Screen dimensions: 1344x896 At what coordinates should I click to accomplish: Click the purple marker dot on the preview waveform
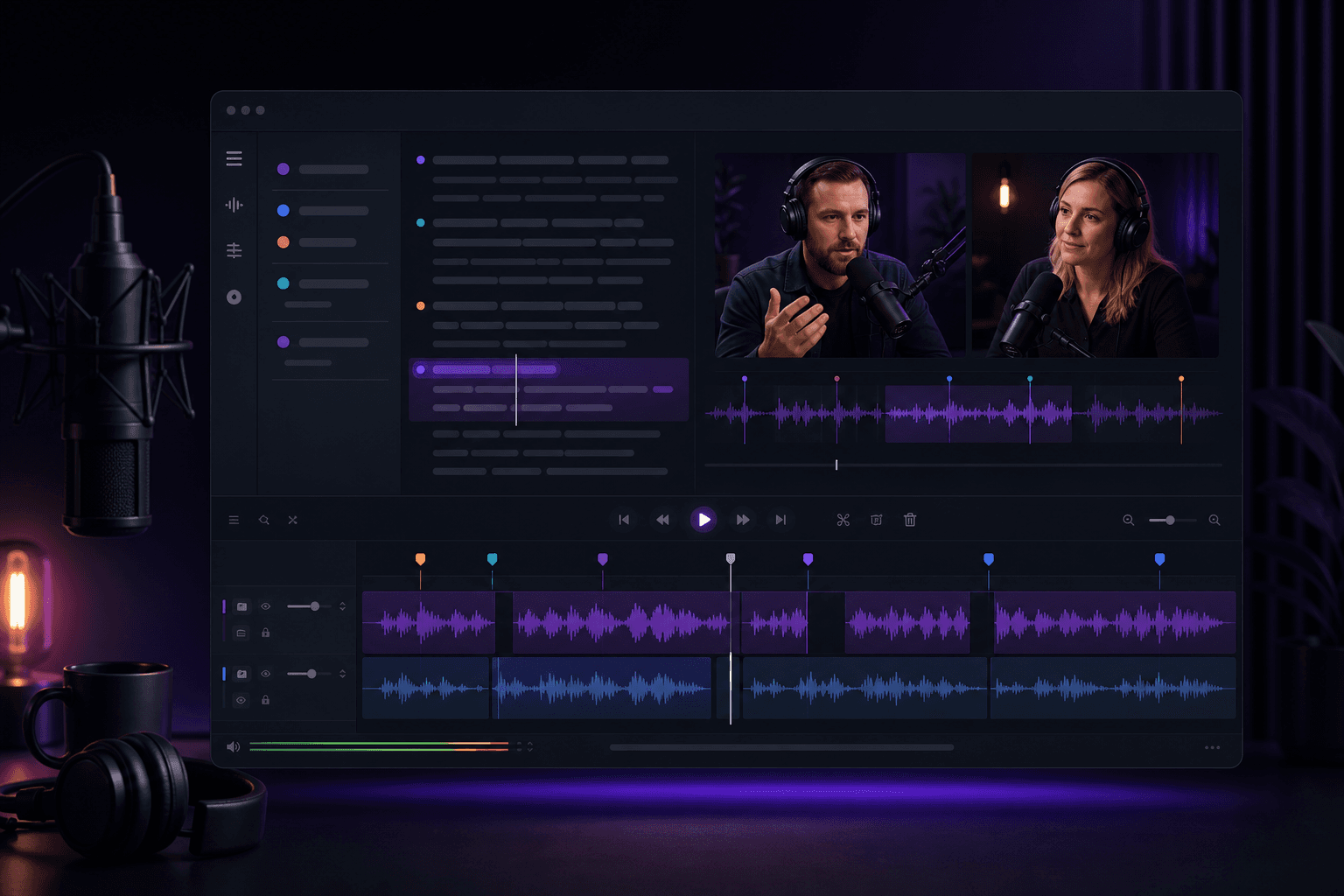[745, 379]
